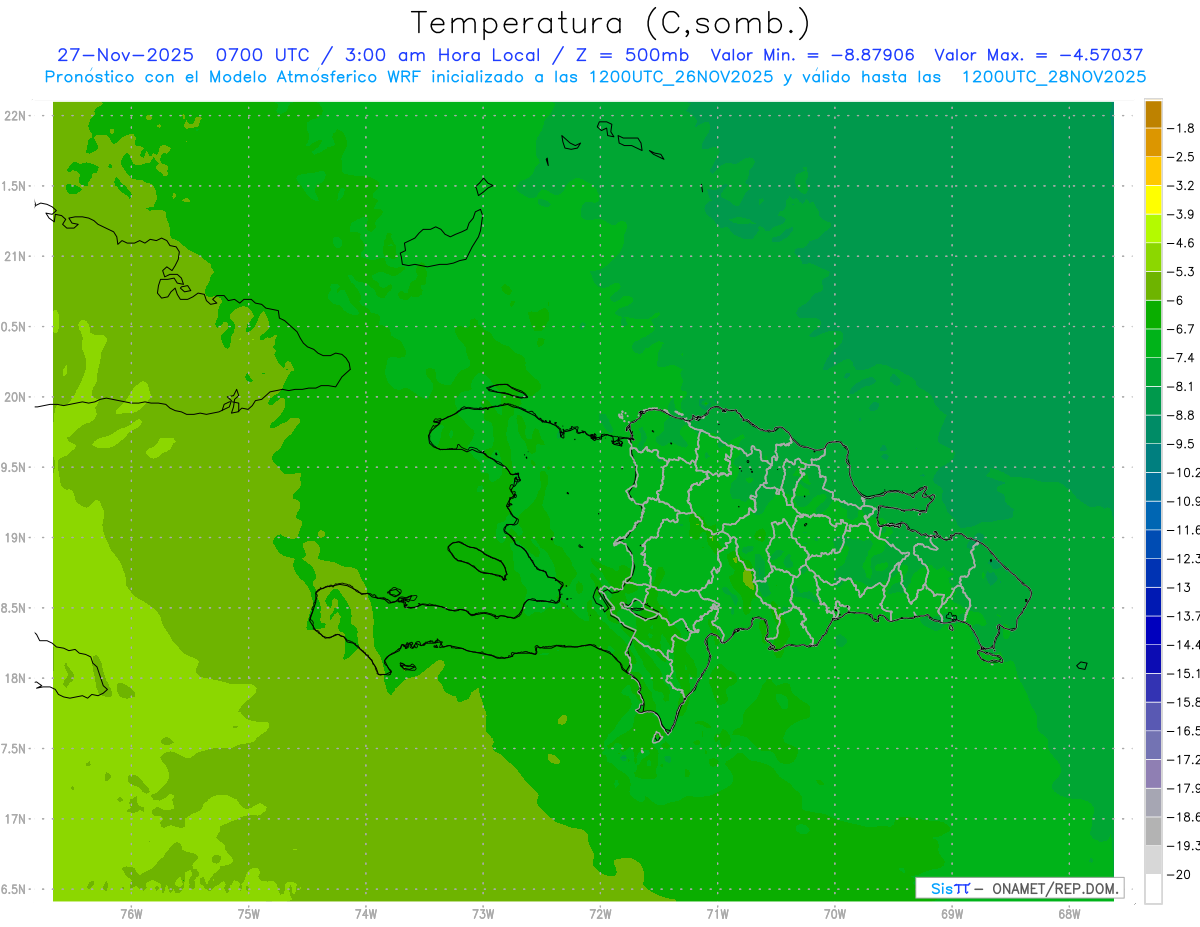The height and width of the screenshot is (927, 1200).
Task: Click the "-20" color scale label
Action: tap(1179, 874)
